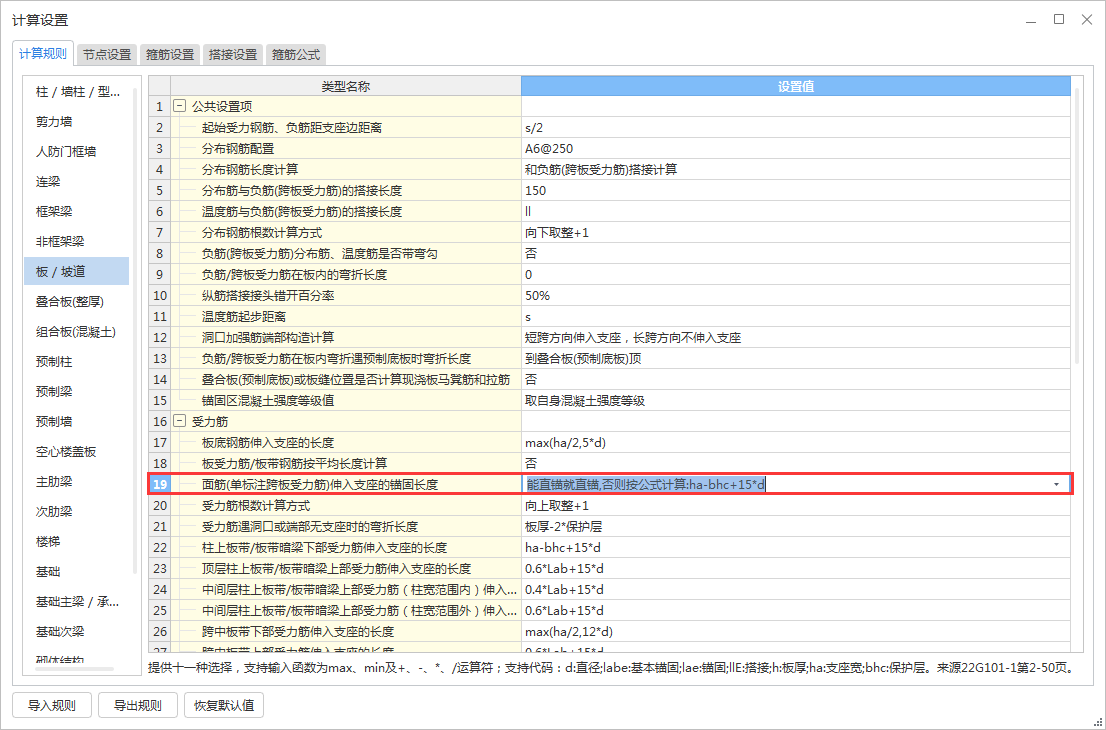Select 人防门框墙 in the sidebar
This screenshot has height=730, width=1106.
click(x=78, y=152)
